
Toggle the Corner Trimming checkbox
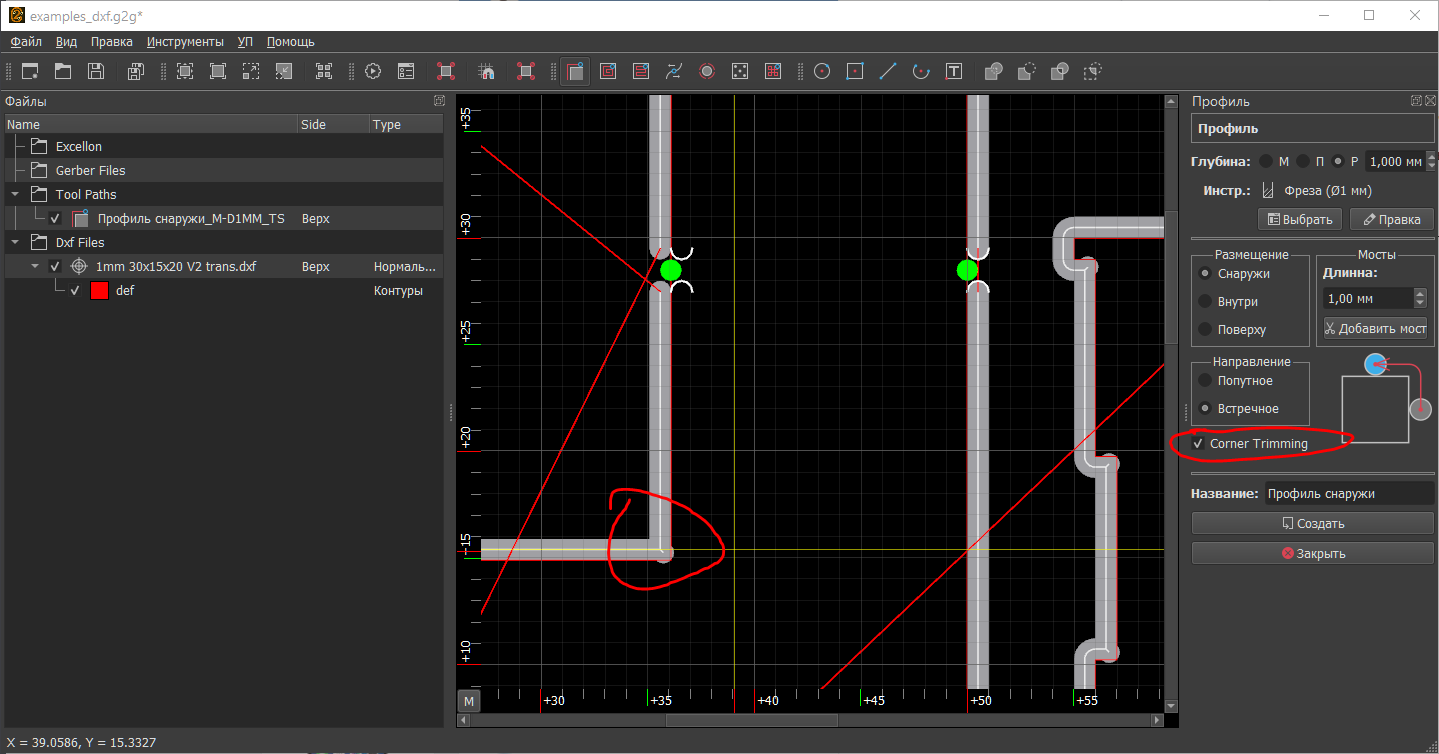click(1198, 443)
